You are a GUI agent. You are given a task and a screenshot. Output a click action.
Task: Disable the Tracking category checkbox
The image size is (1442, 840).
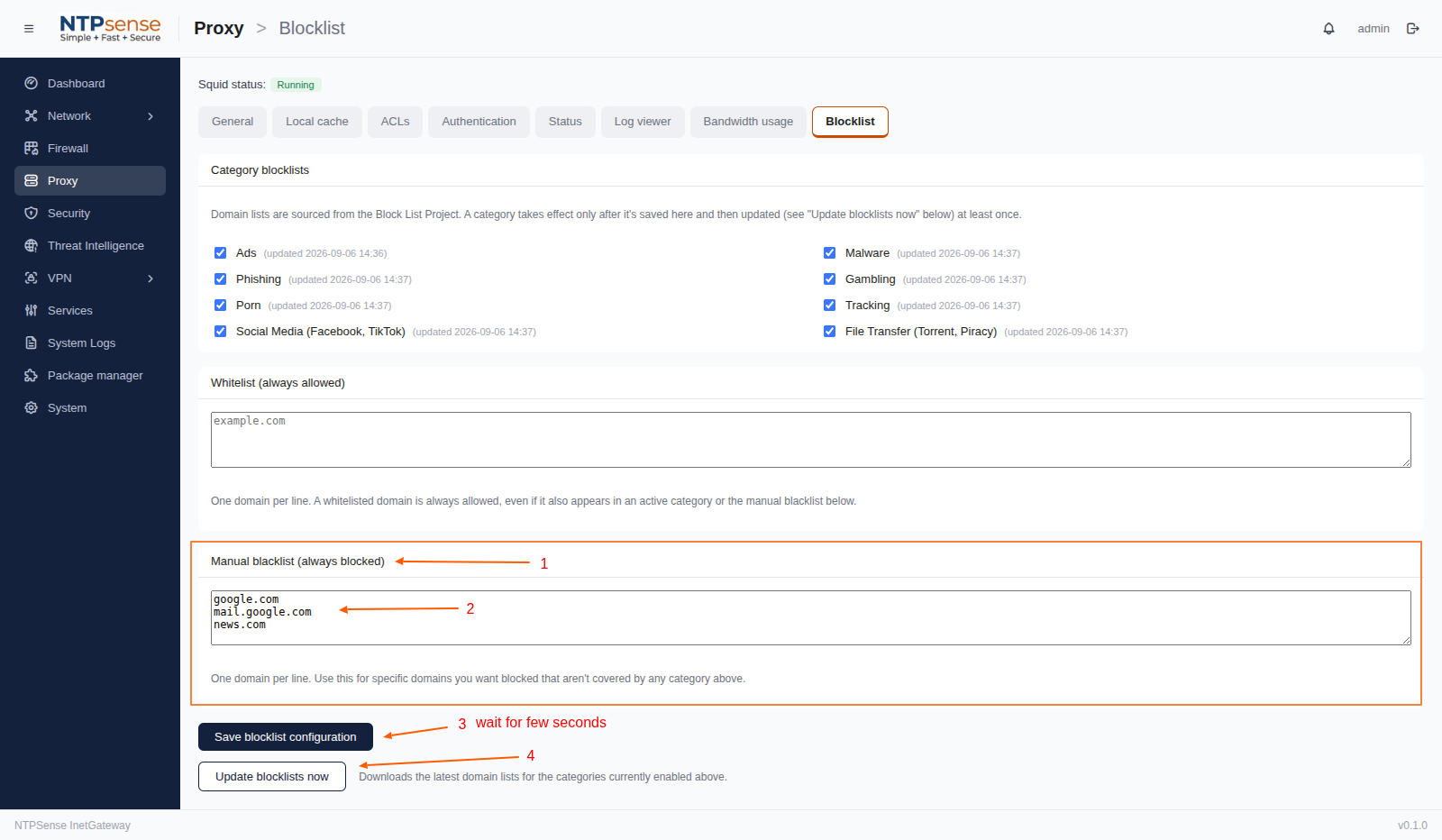[x=829, y=306]
